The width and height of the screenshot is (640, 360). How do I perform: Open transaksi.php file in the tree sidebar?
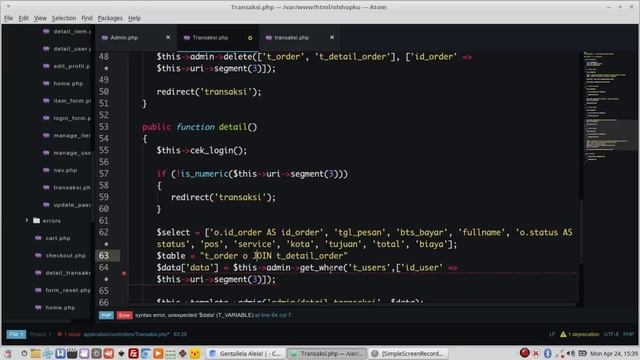tap(72, 188)
